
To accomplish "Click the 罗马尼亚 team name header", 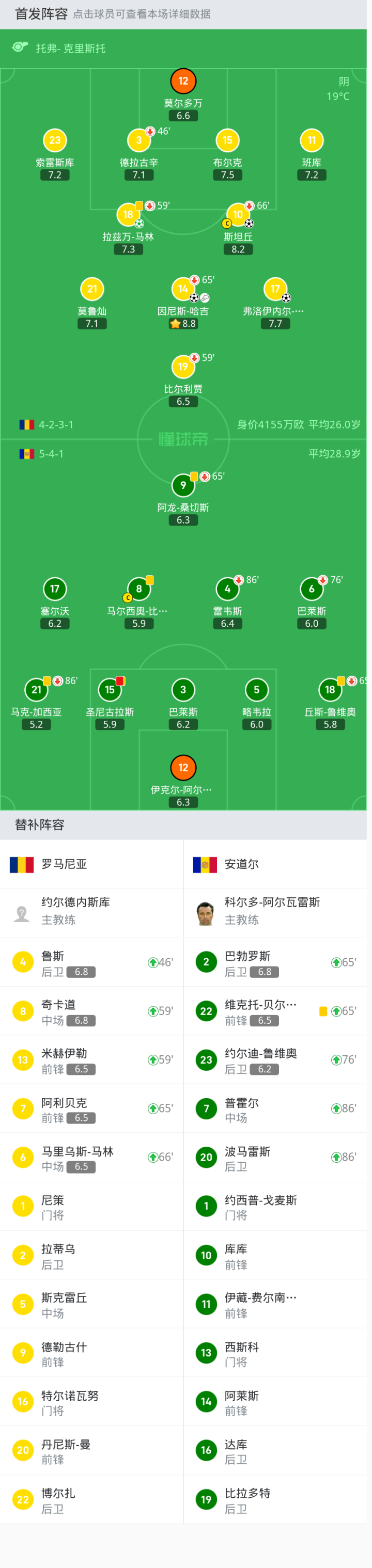I will 64,864.
